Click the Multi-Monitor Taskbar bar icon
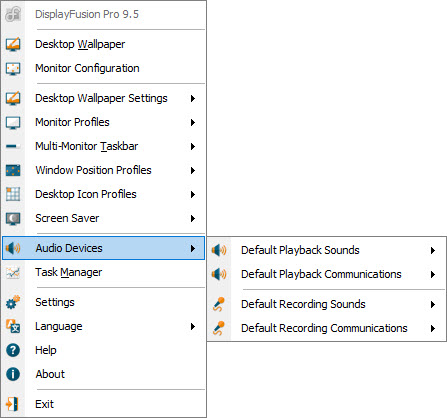447x418 pixels. (x=13, y=146)
